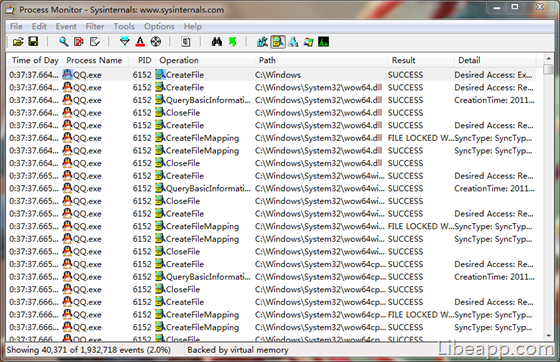The height and width of the screenshot is (362, 560).
Task: Select the CreationTime: 2011... detail for wow64cp... path
Action: [x=495, y=277]
